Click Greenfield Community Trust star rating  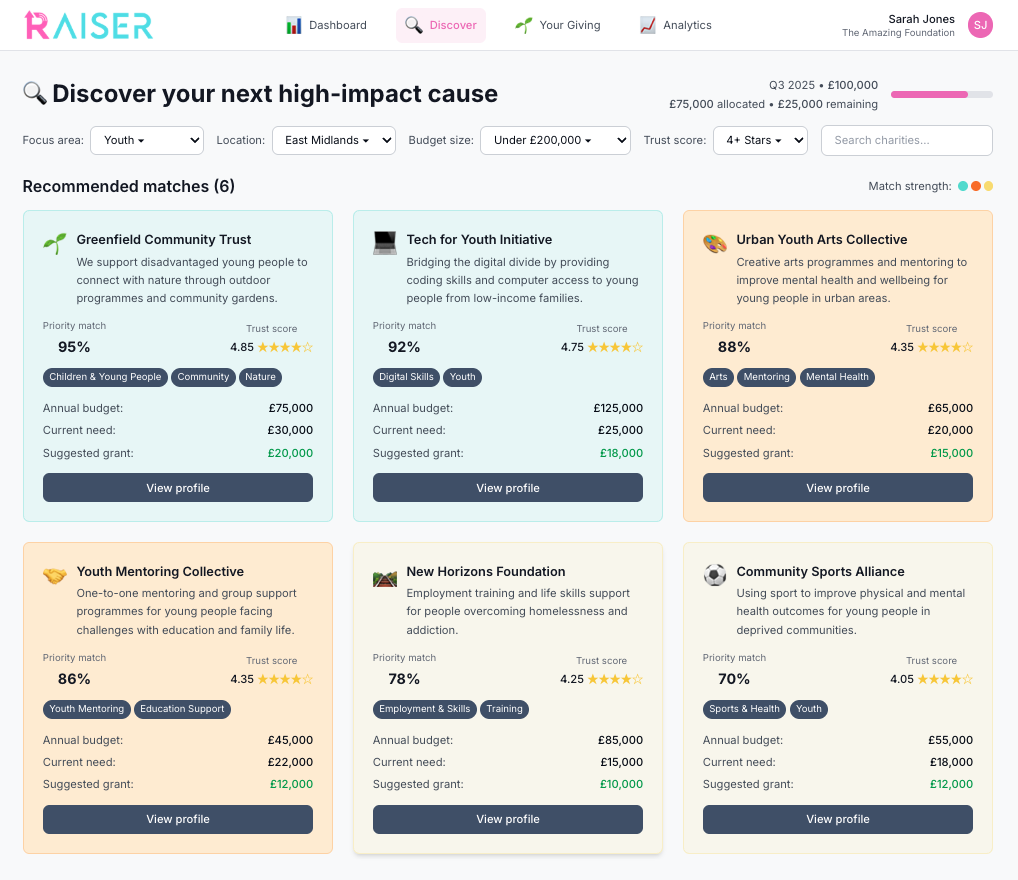[285, 347]
